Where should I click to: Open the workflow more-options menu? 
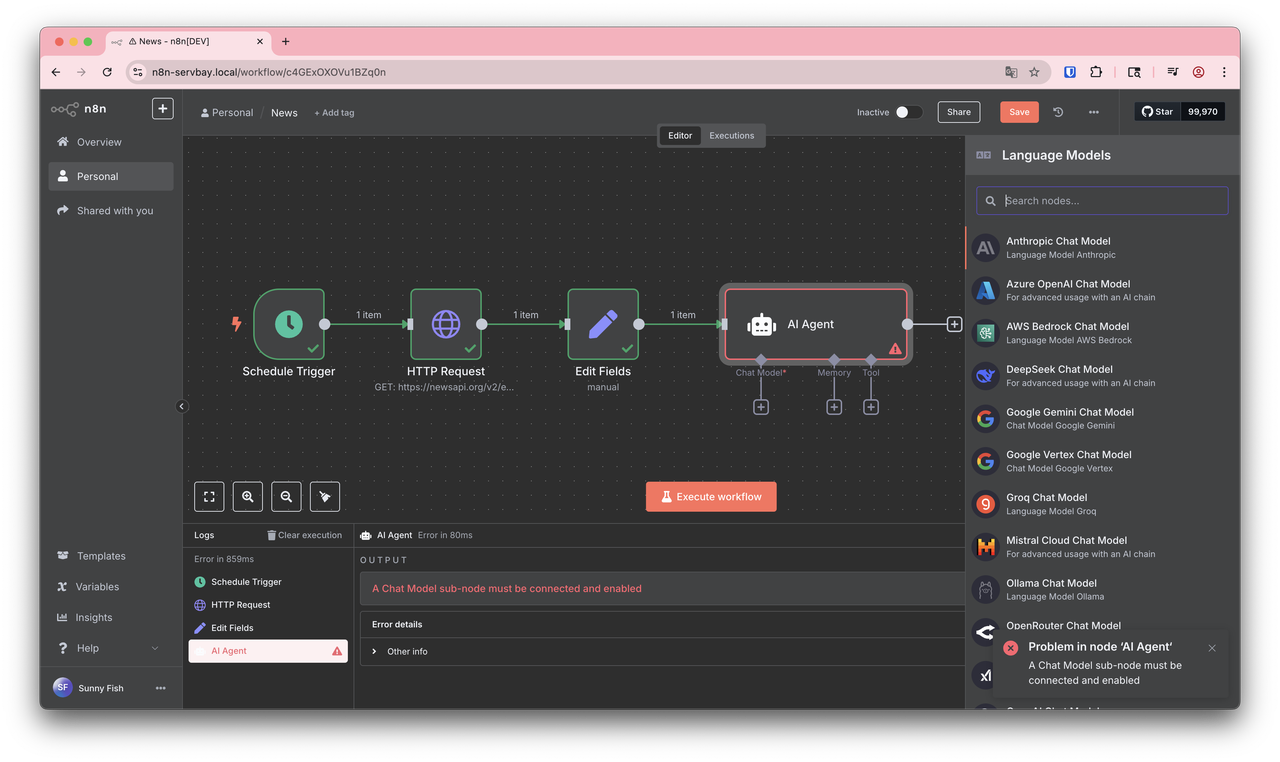[1094, 112]
